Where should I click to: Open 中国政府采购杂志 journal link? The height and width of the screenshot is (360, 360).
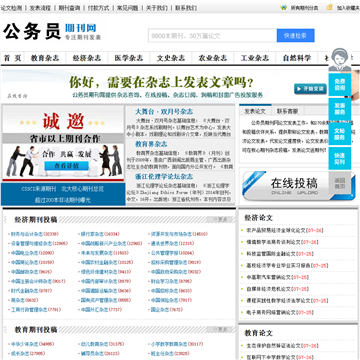coord(169,272)
